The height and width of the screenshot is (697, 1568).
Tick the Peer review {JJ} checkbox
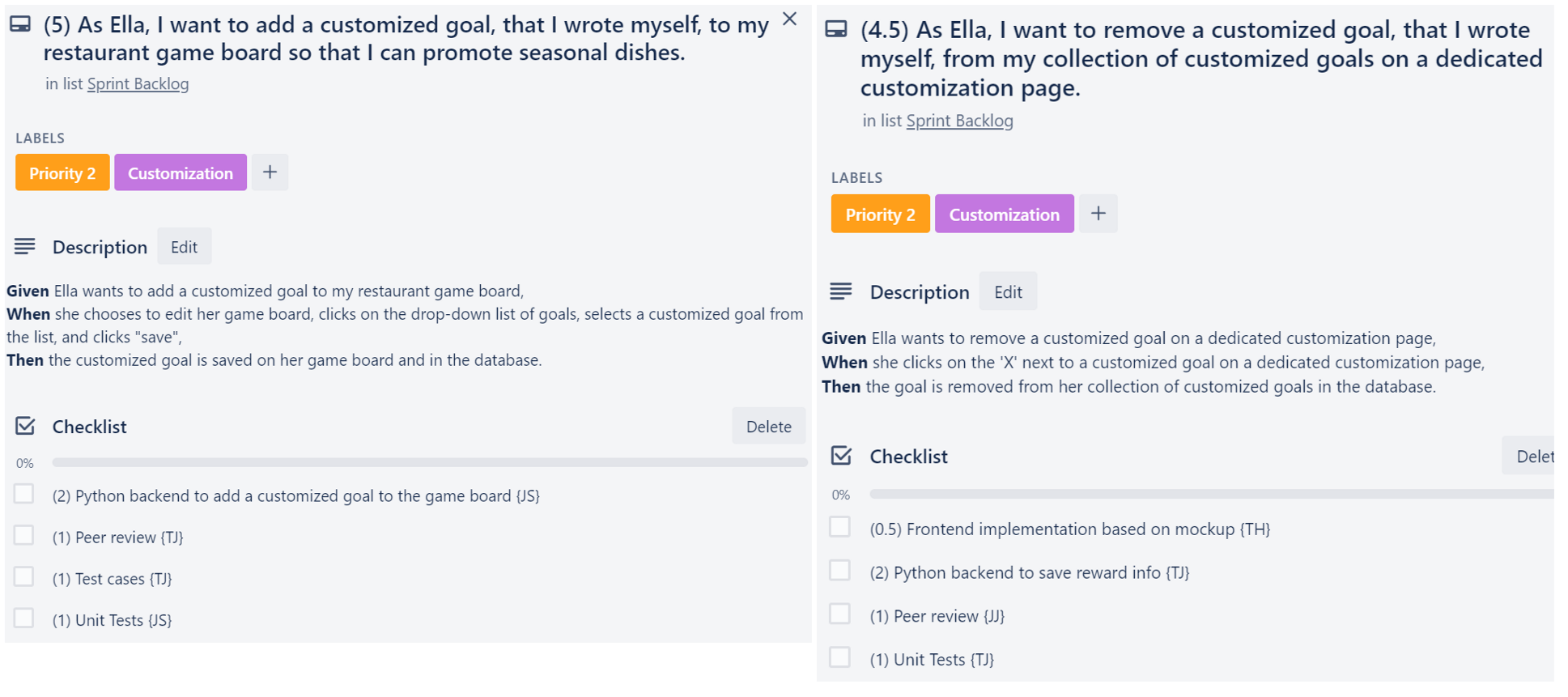(840, 614)
